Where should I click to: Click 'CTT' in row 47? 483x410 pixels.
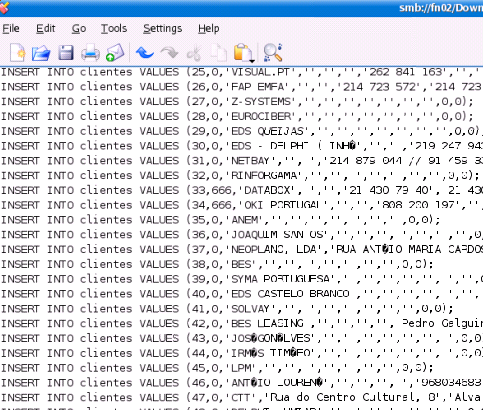pos(241,397)
